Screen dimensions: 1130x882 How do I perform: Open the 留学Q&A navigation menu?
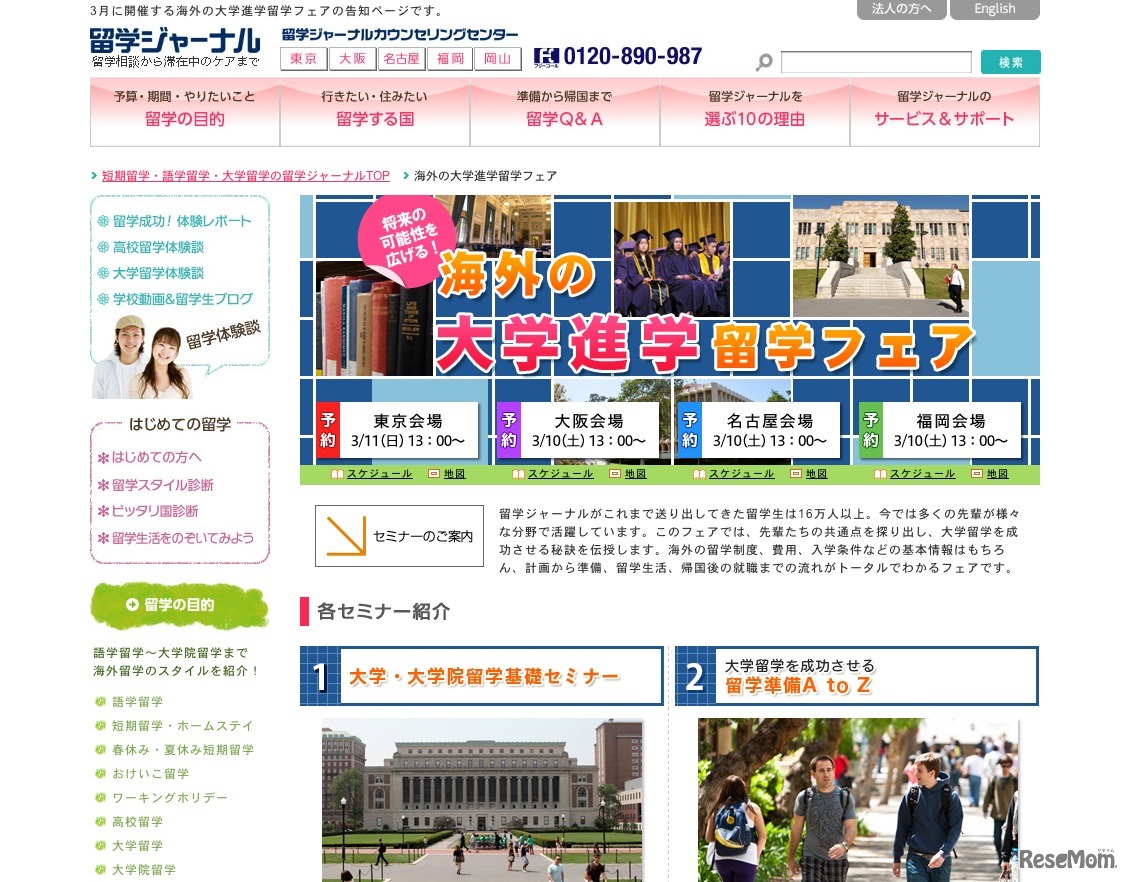[564, 112]
